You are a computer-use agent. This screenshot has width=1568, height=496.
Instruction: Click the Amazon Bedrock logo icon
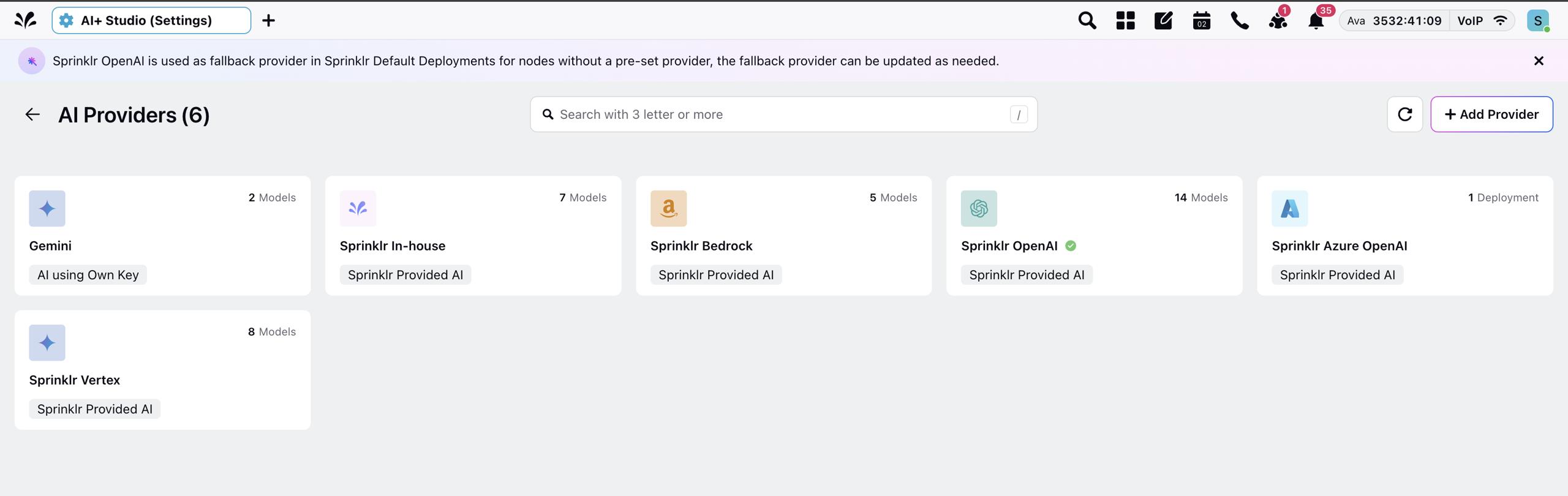pyautogui.click(x=668, y=208)
